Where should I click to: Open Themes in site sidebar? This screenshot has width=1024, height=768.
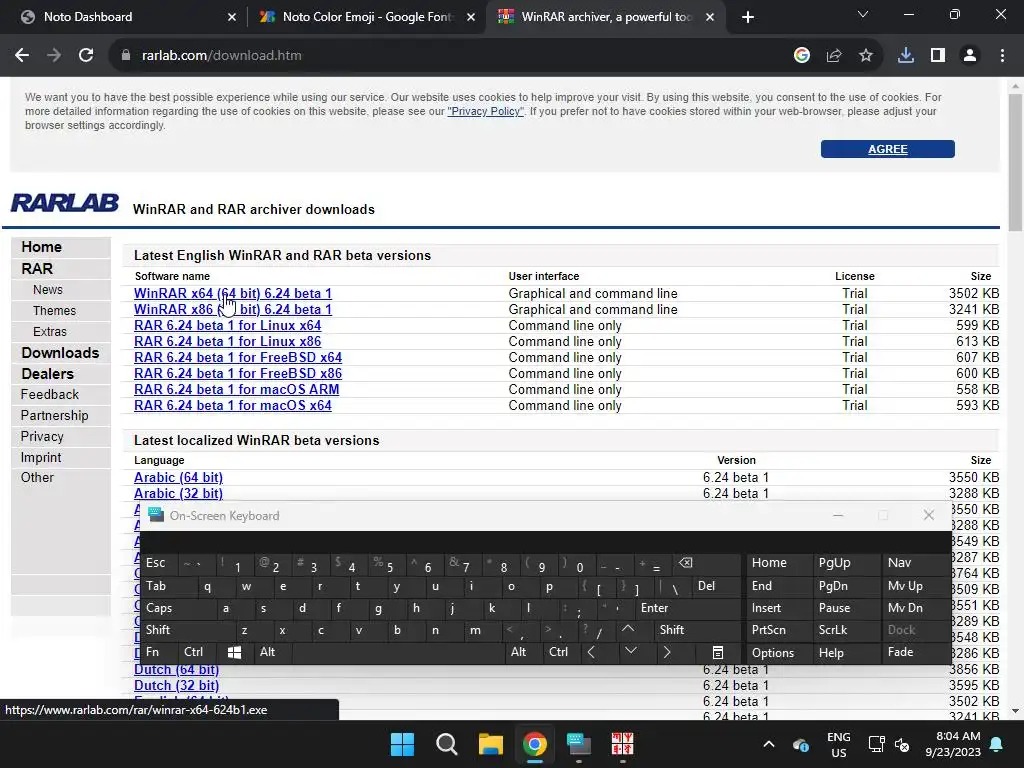[54, 311]
